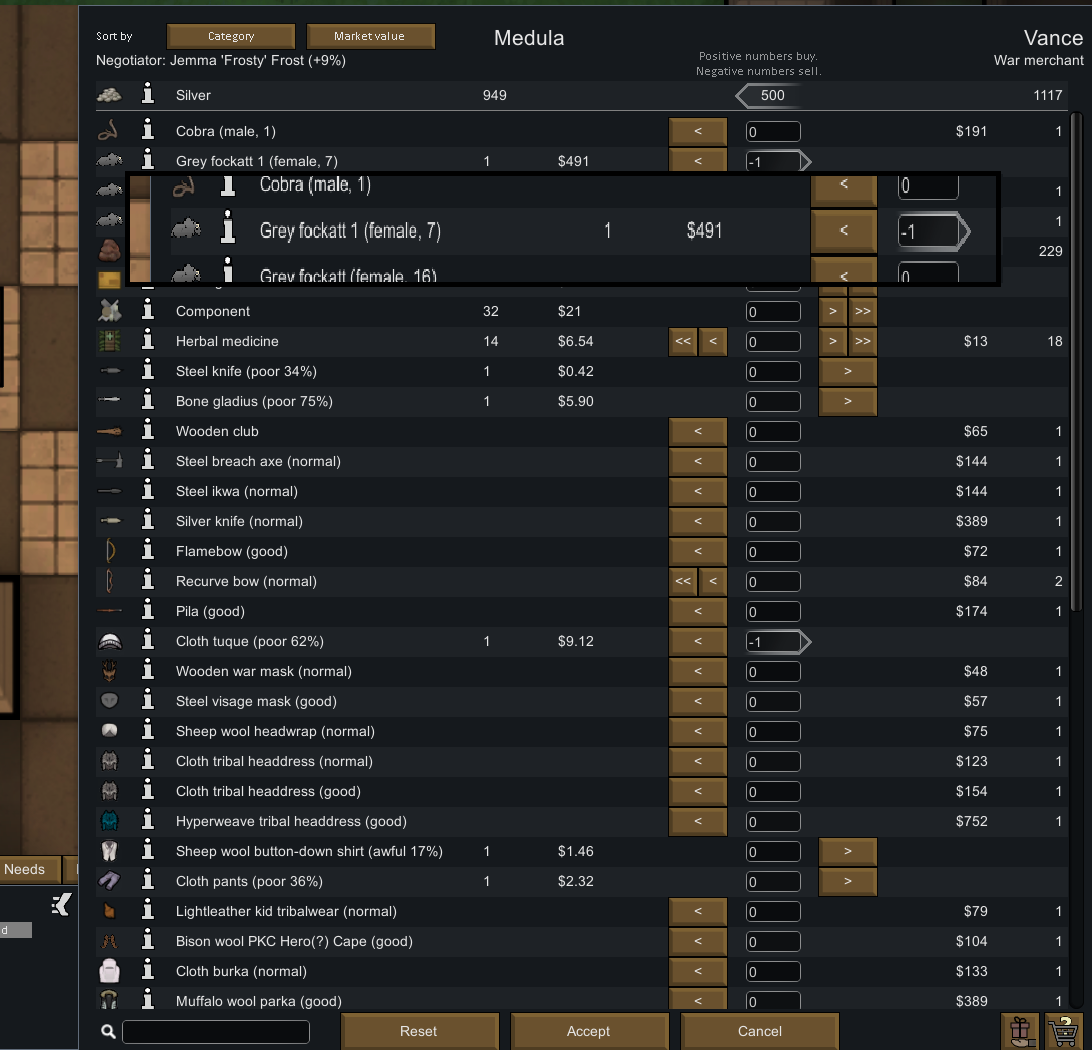
Task: Open the Category sort dropdown
Action: tap(231, 36)
